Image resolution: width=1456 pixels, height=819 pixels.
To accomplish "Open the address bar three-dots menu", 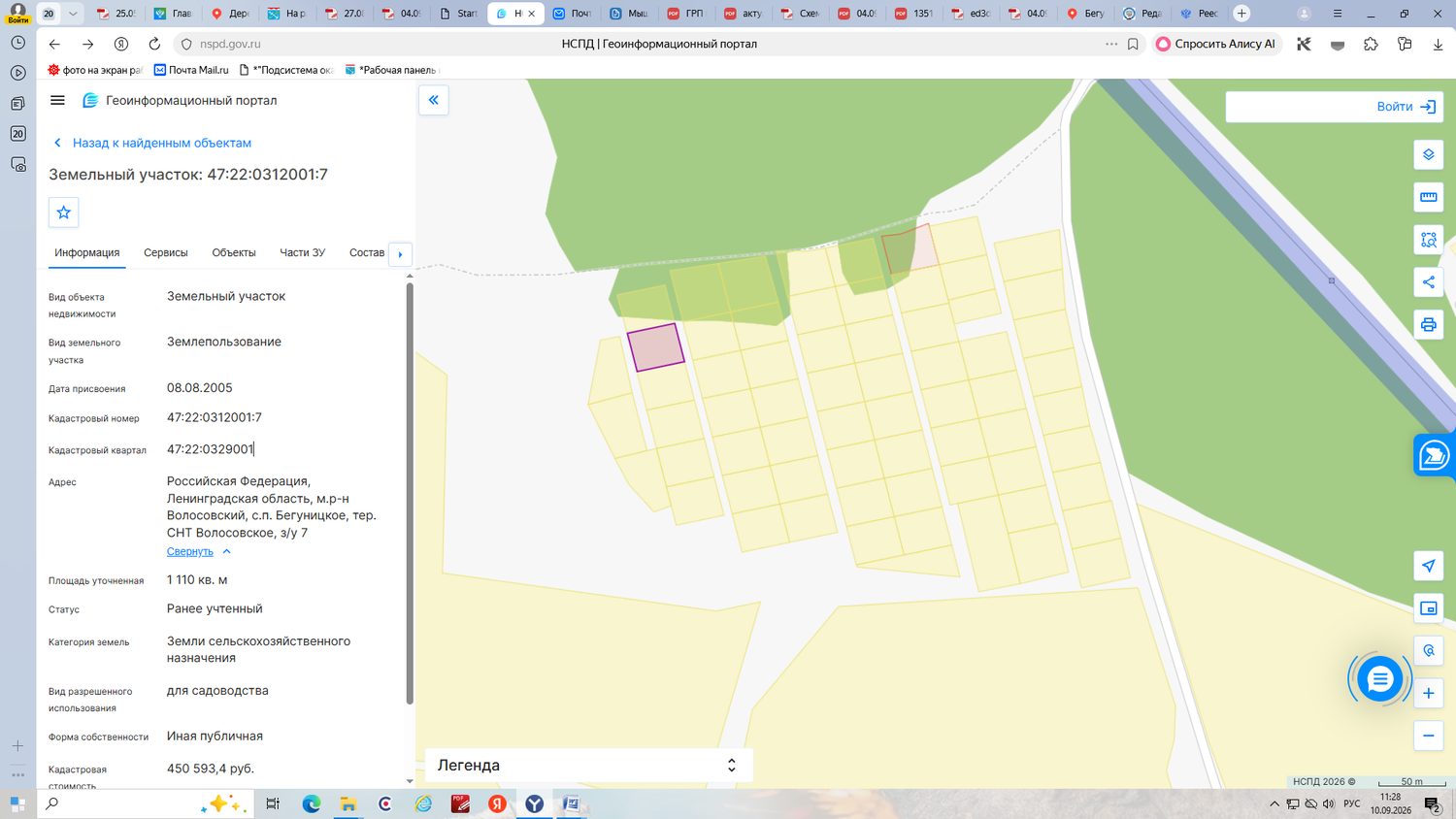I will (1111, 44).
